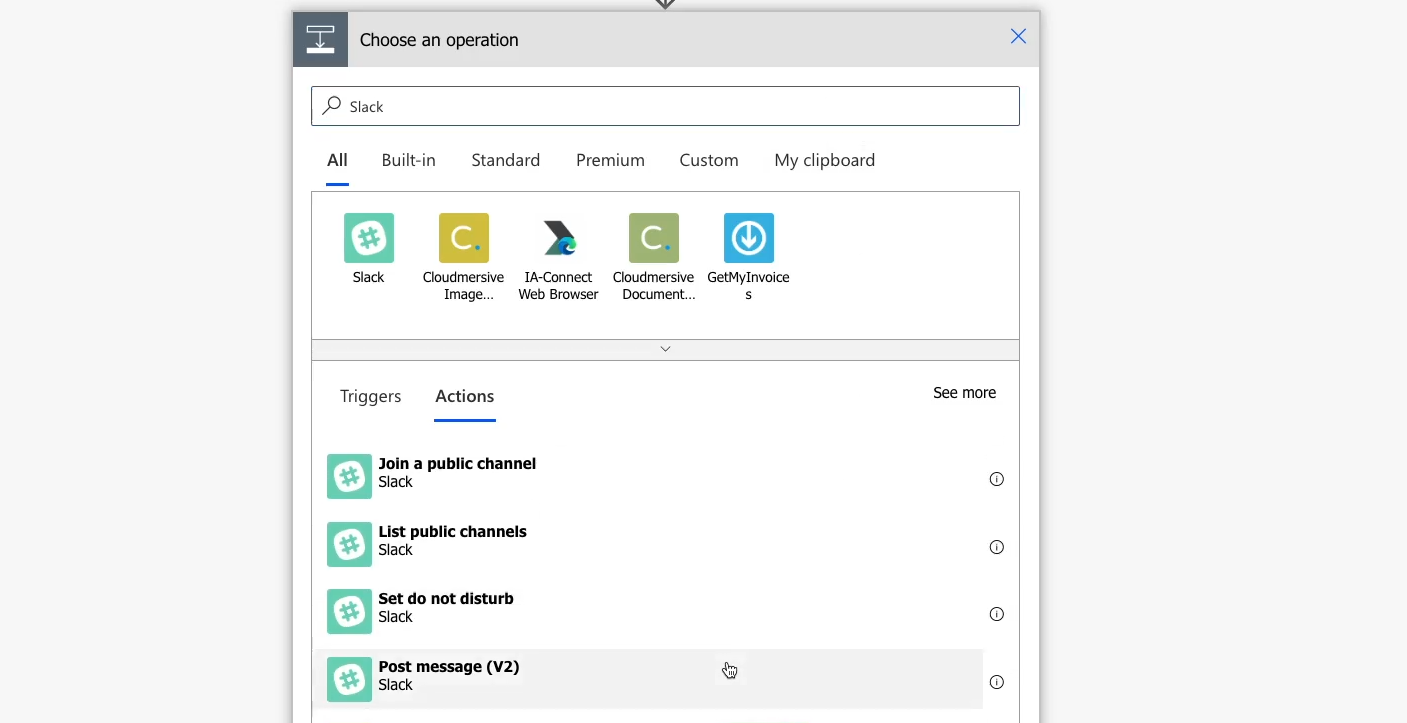The width and height of the screenshot is (1407, 723).
Task: Switch to the Built-in tab
Action: tap(408, 160)
